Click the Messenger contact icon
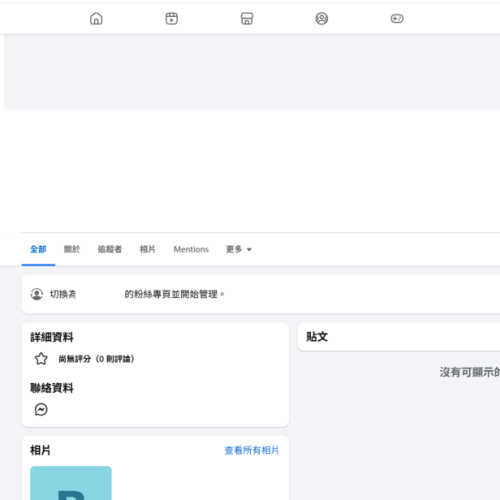 [41, 409]
